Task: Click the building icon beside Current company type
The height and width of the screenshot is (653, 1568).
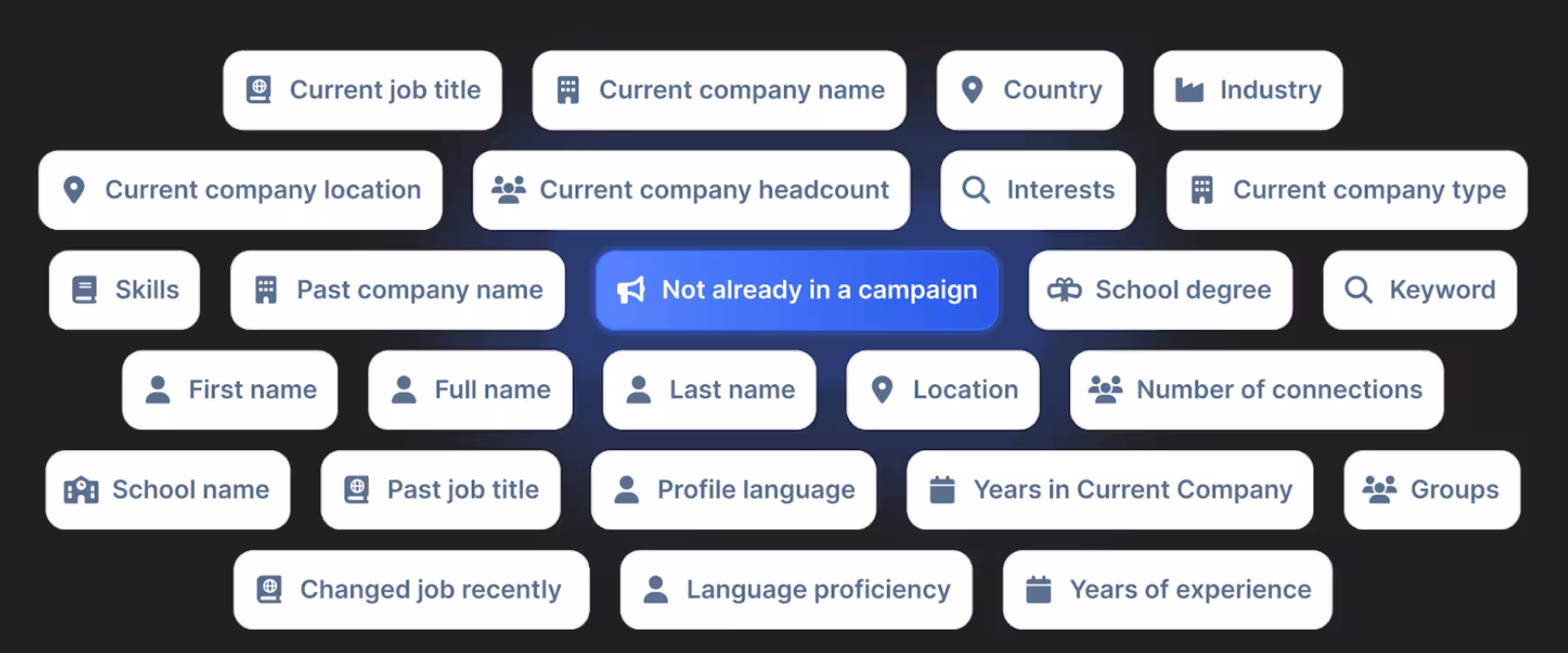Action: coord(1202,190)
